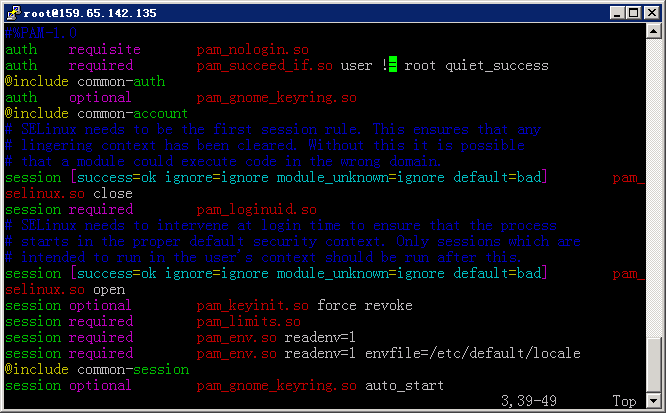
Task: Click on pam_loginuid.so text
Action: [x=256, y=210]
